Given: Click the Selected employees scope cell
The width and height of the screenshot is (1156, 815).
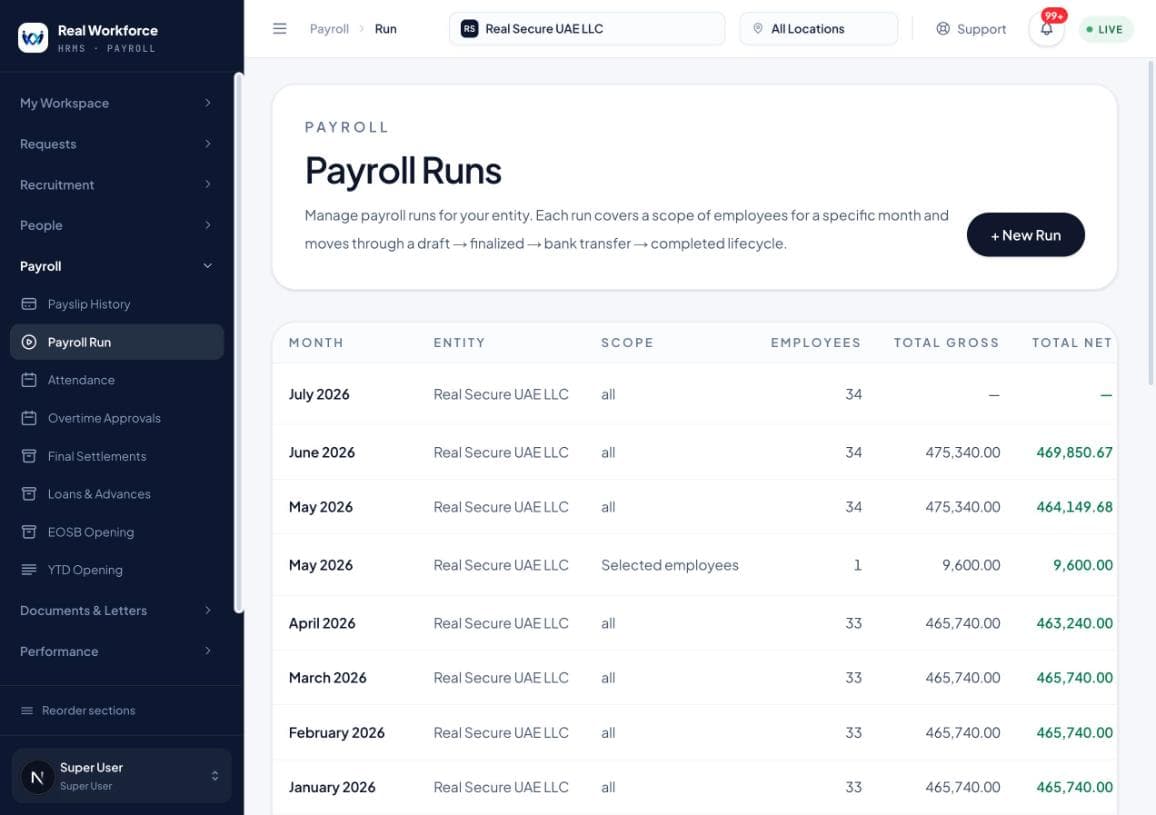Looking at the screenshot, I should [669, 565].
